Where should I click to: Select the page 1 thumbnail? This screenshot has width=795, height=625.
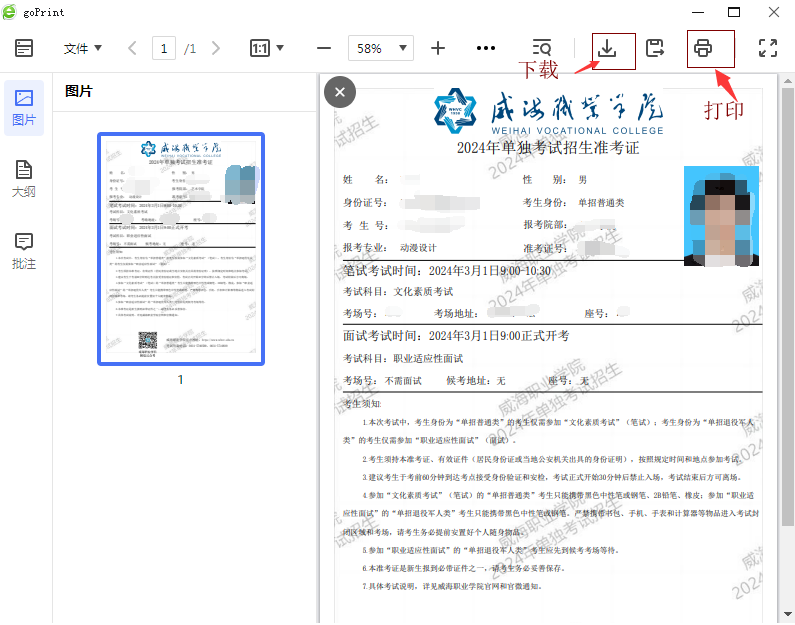[x=180, y=249]
